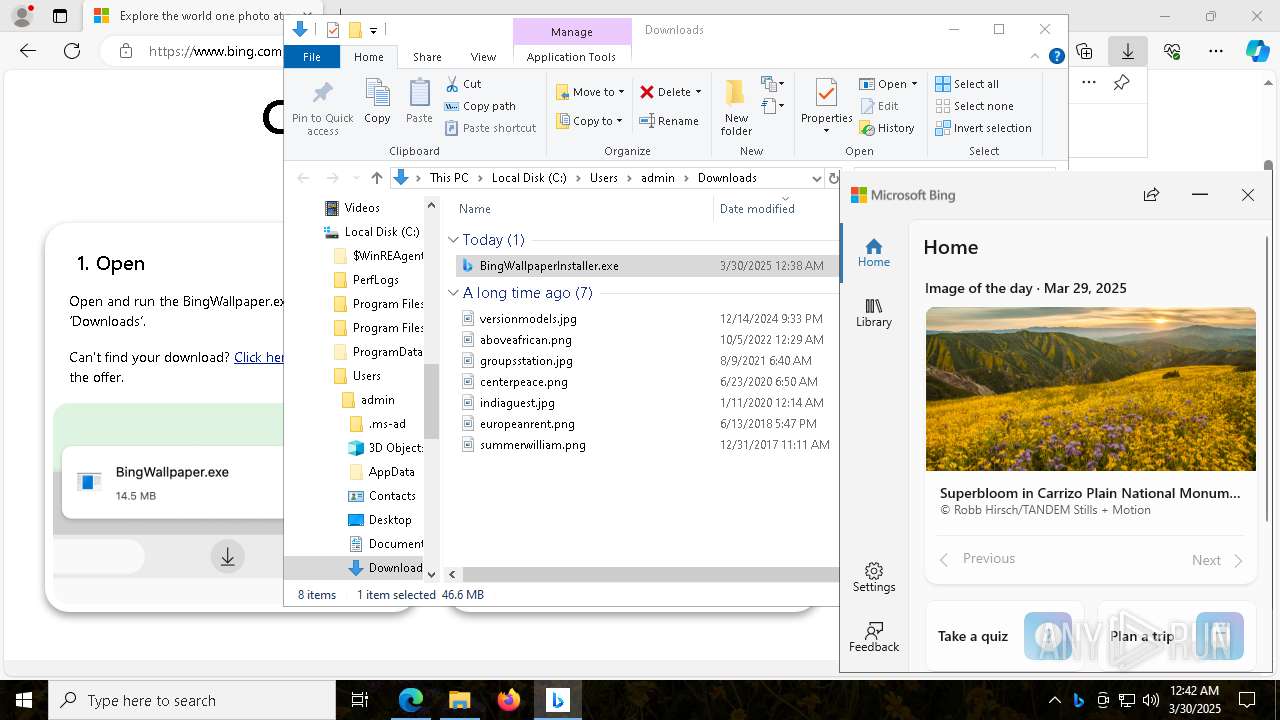Refresh the Explorer address bar
Image resolution: width=1280 pixels, height=720 pixels.
click(833, 178)
